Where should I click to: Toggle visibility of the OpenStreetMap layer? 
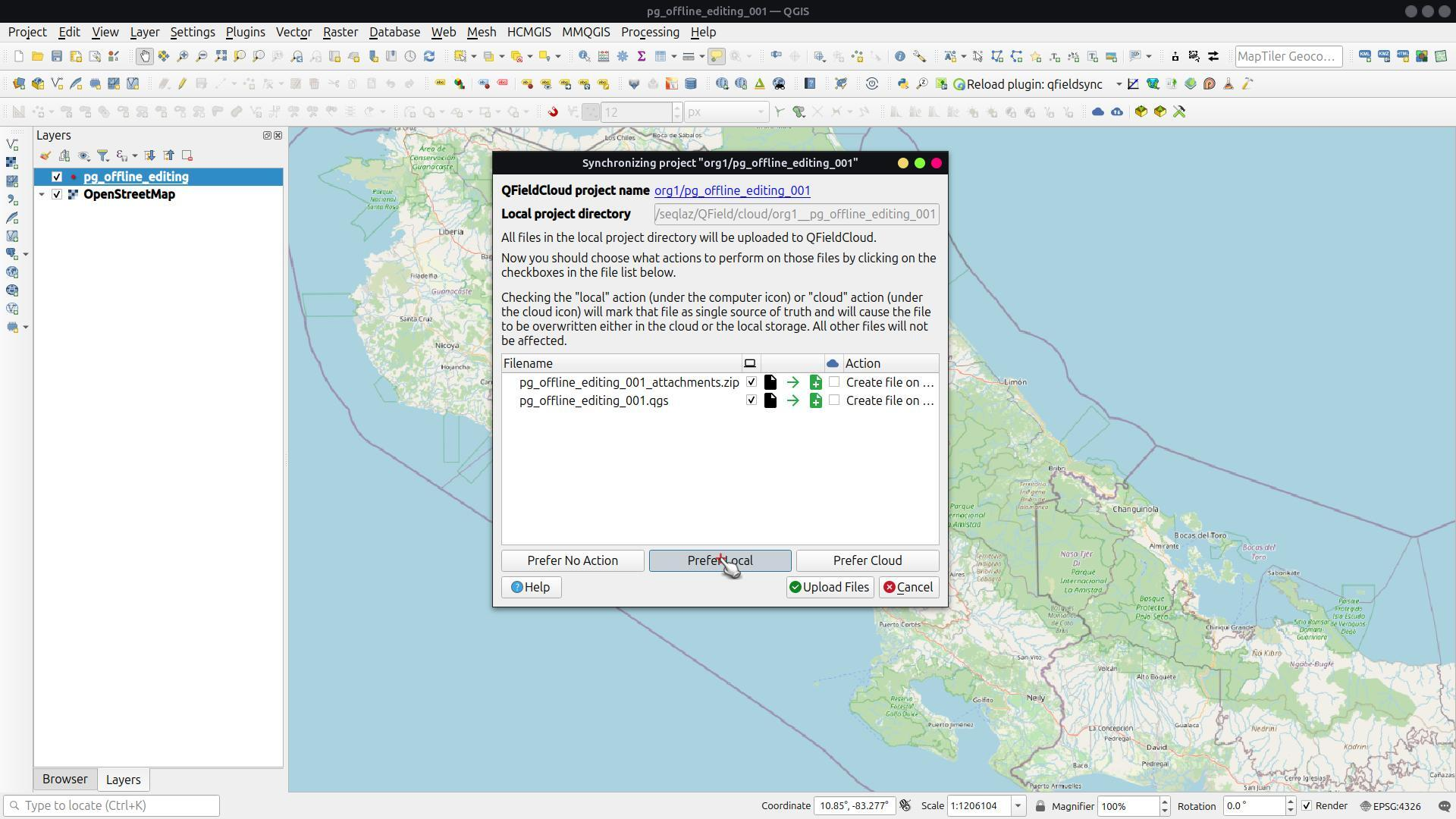click(57, 195)
